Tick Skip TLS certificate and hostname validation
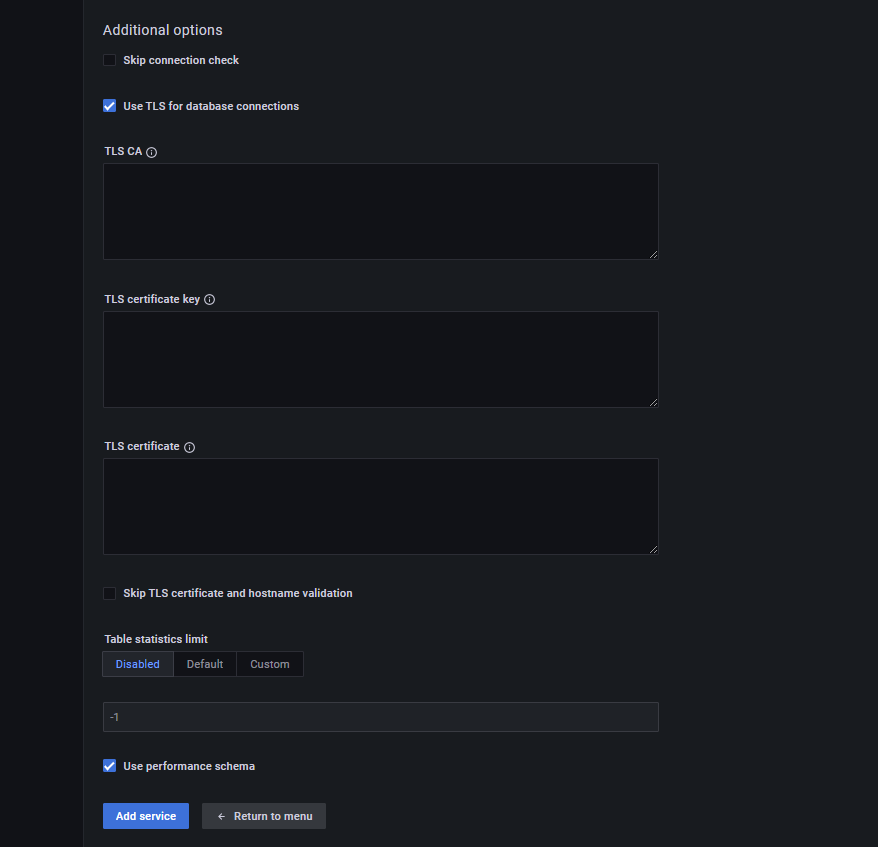This screenshot has height=847, width=878. coord(110,593)
